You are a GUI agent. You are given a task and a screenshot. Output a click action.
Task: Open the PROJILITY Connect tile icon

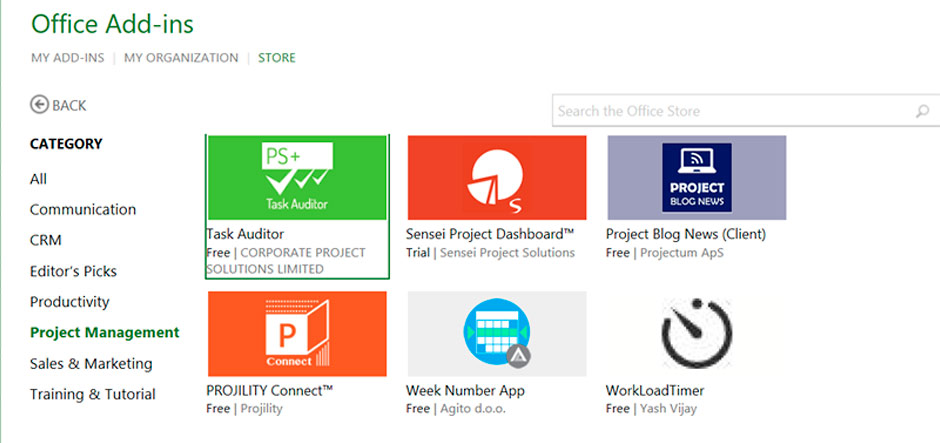point(297,334)
